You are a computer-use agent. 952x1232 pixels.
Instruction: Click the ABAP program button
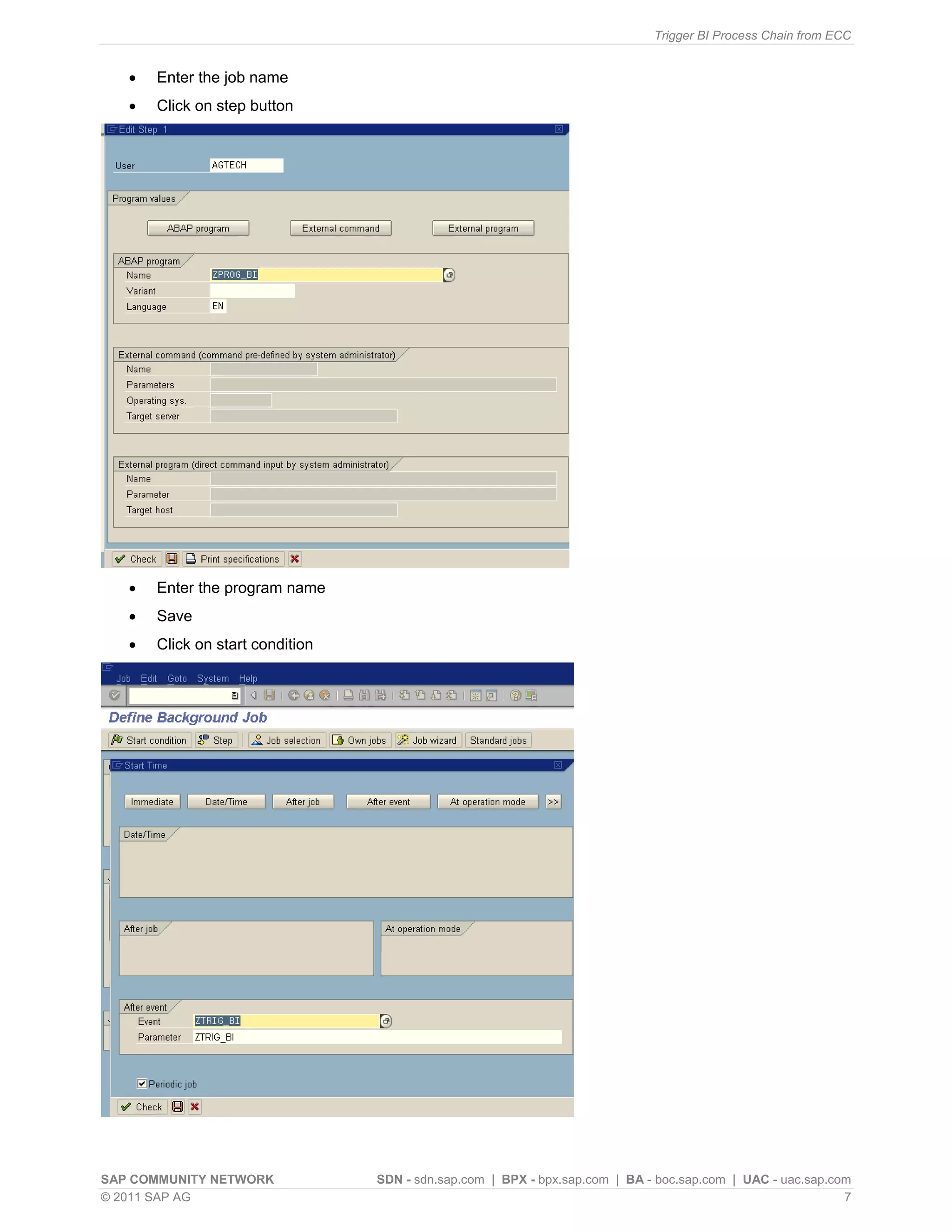[x=198, y=228]
